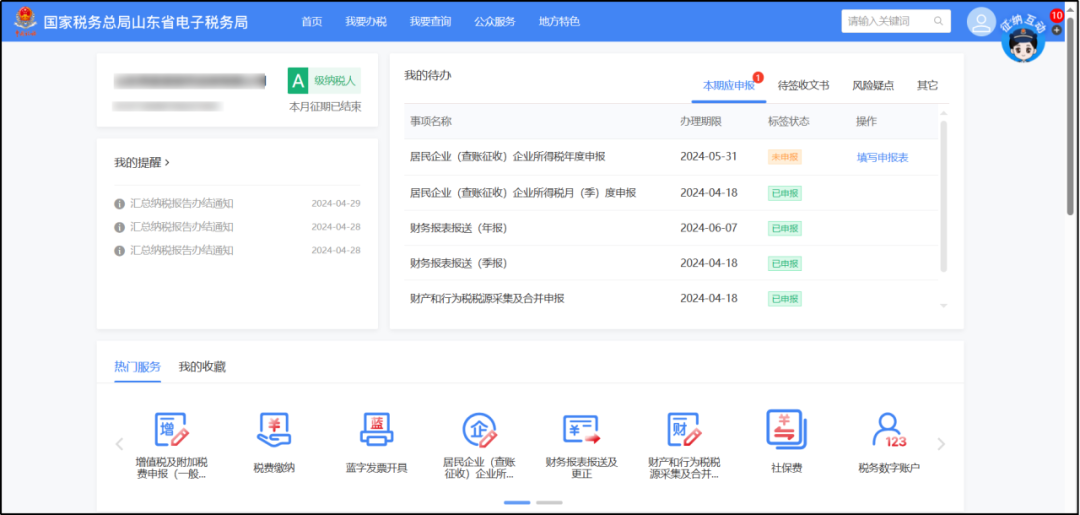Click the deadline 2024-05-31
The image size is (1080, 515).
[709, 156]
